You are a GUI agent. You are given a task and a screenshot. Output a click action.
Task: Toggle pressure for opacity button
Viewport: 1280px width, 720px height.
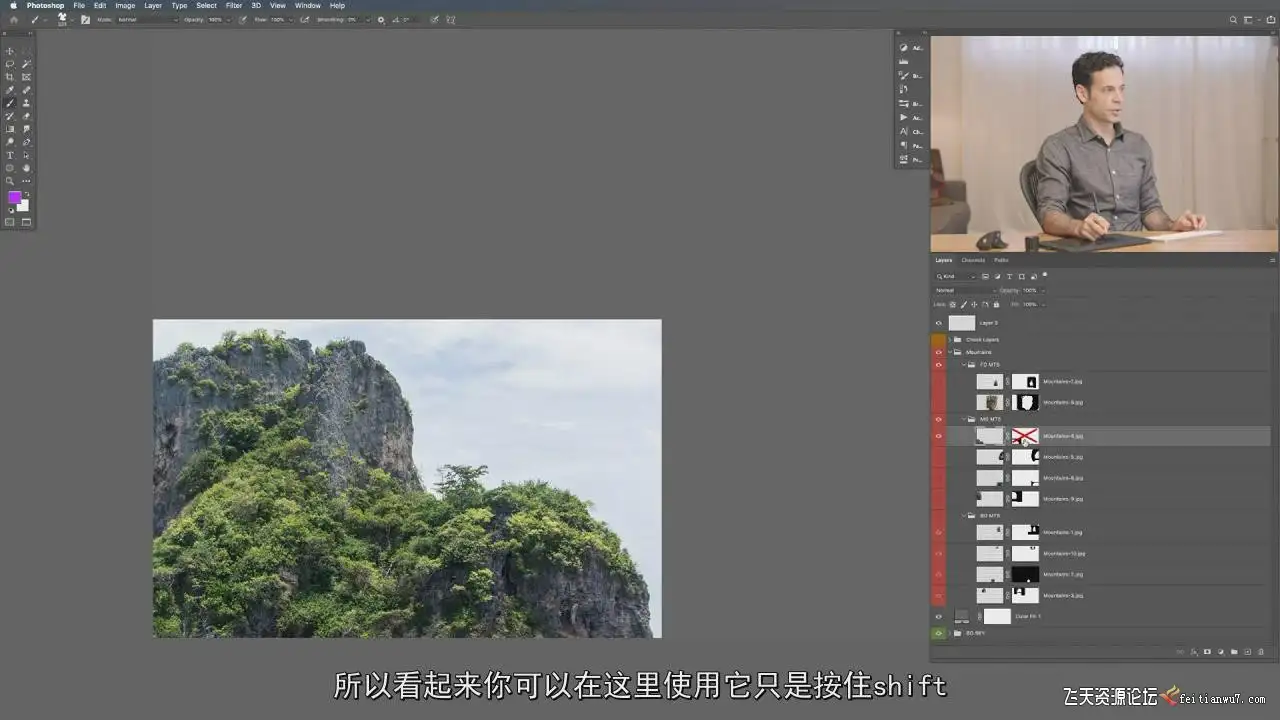242,19
